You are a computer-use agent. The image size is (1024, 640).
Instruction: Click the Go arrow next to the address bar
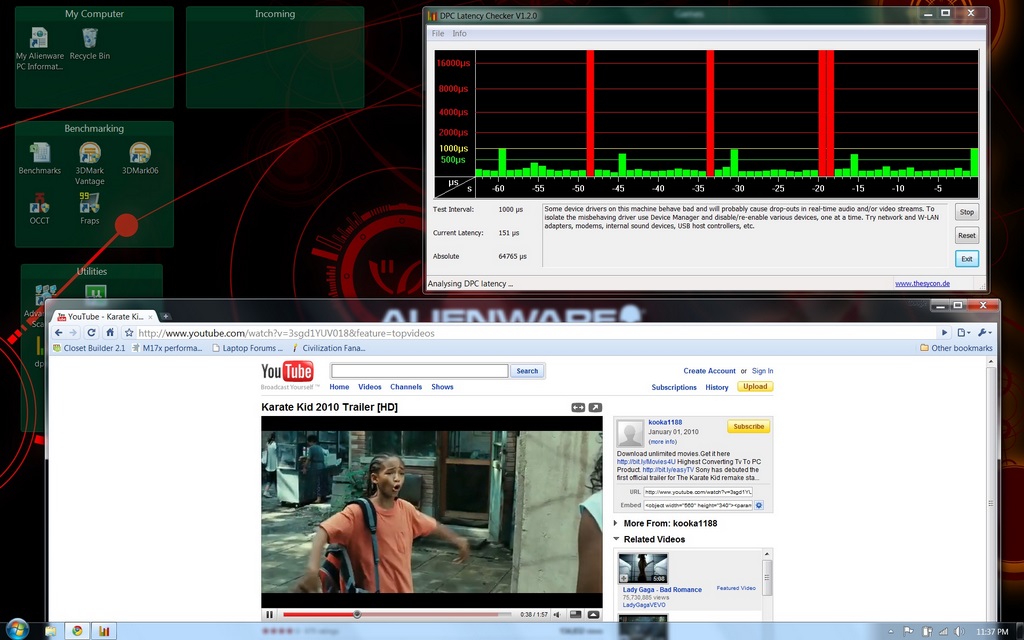pos(944,332)
